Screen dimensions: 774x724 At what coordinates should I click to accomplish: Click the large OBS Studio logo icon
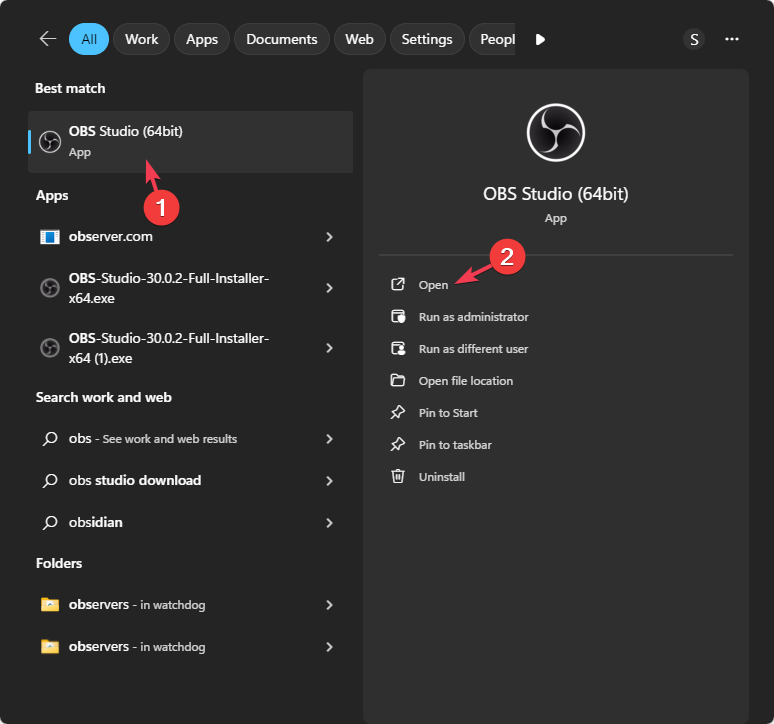pos(555,133)
